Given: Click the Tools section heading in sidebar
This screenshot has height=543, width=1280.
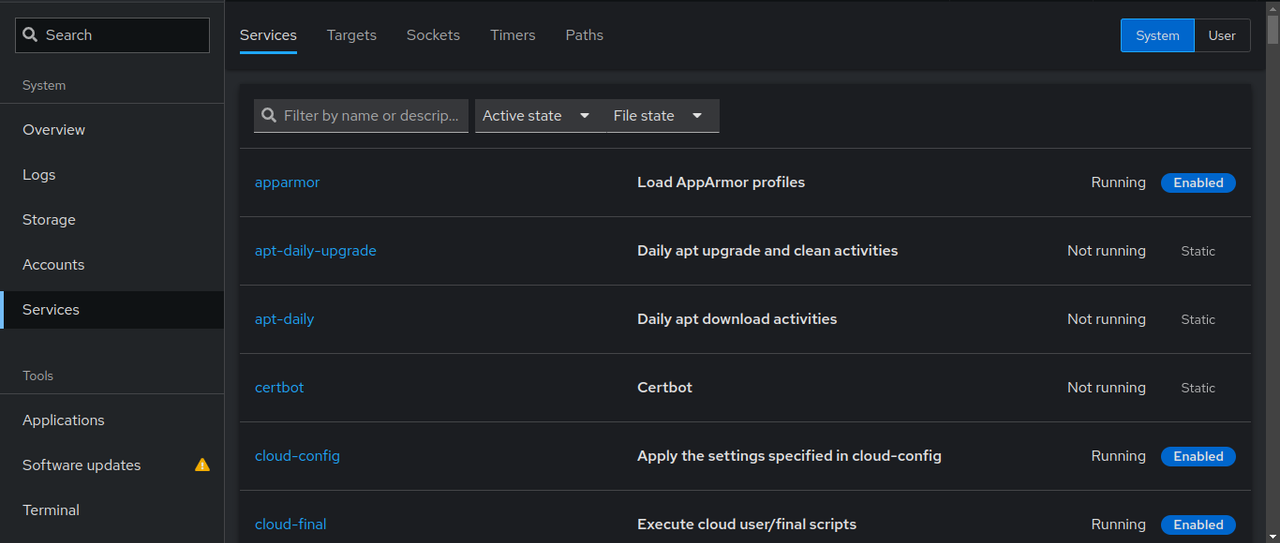Looking at the screenshot, I should 38,376.
